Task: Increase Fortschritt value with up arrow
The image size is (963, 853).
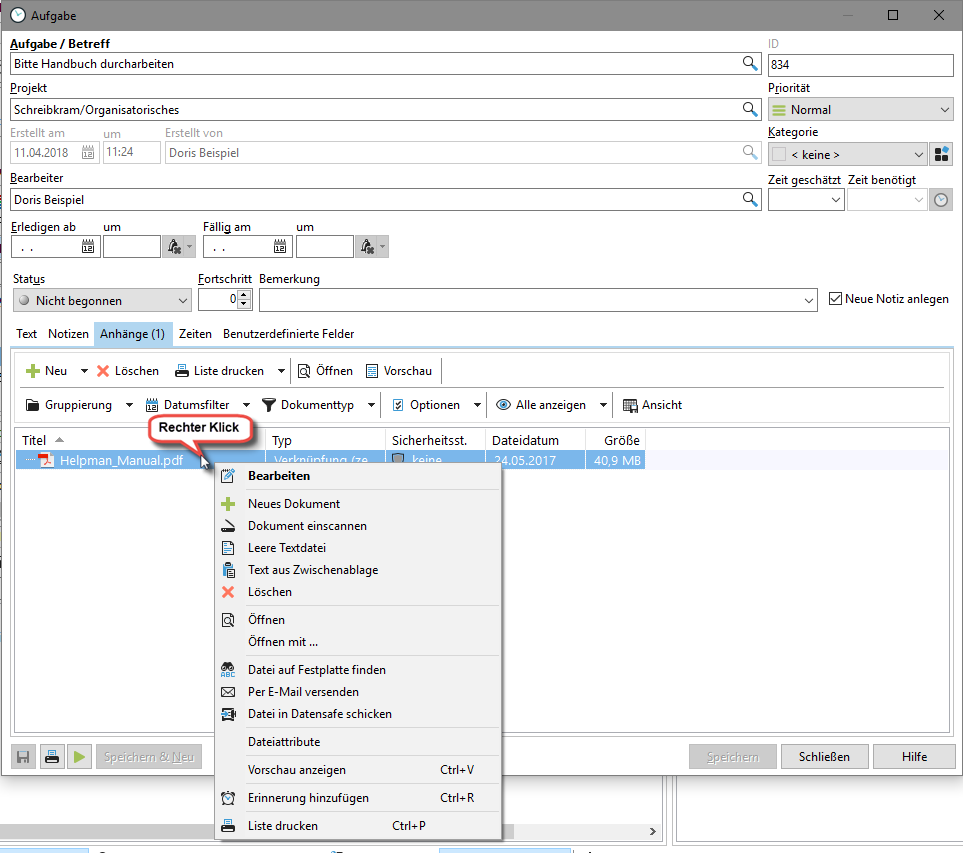Action: point(244,295)
